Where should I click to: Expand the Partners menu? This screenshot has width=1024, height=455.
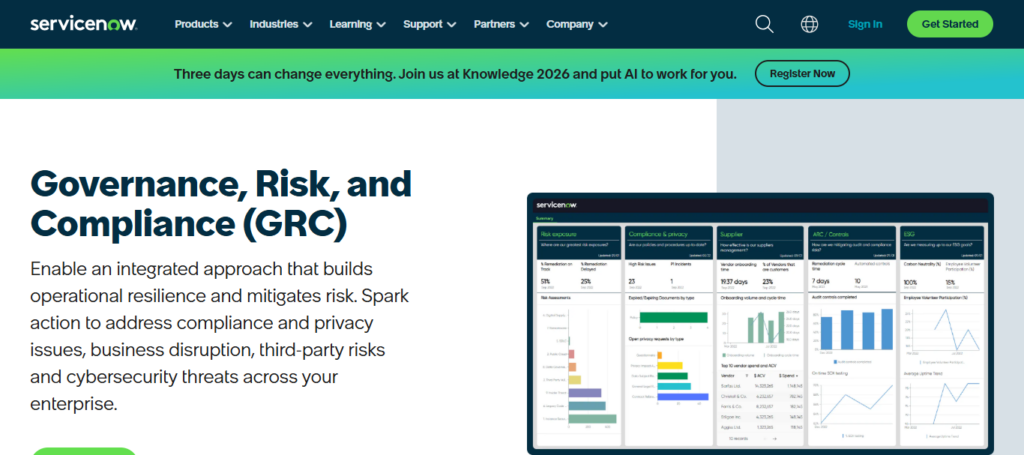point(502,24)
